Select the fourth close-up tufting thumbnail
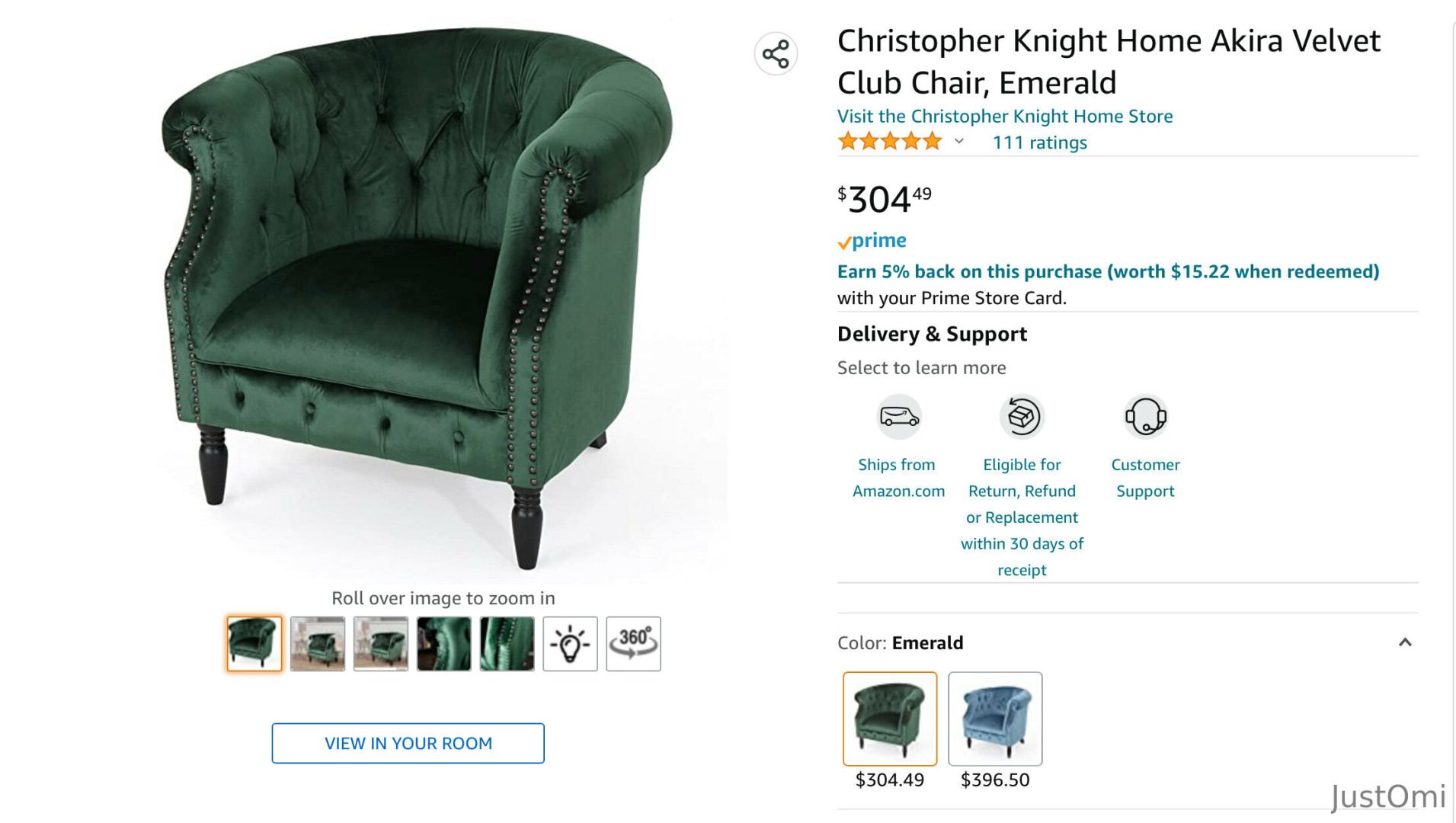The height and width of the screenshot is (823, 1456). (444, 644)
